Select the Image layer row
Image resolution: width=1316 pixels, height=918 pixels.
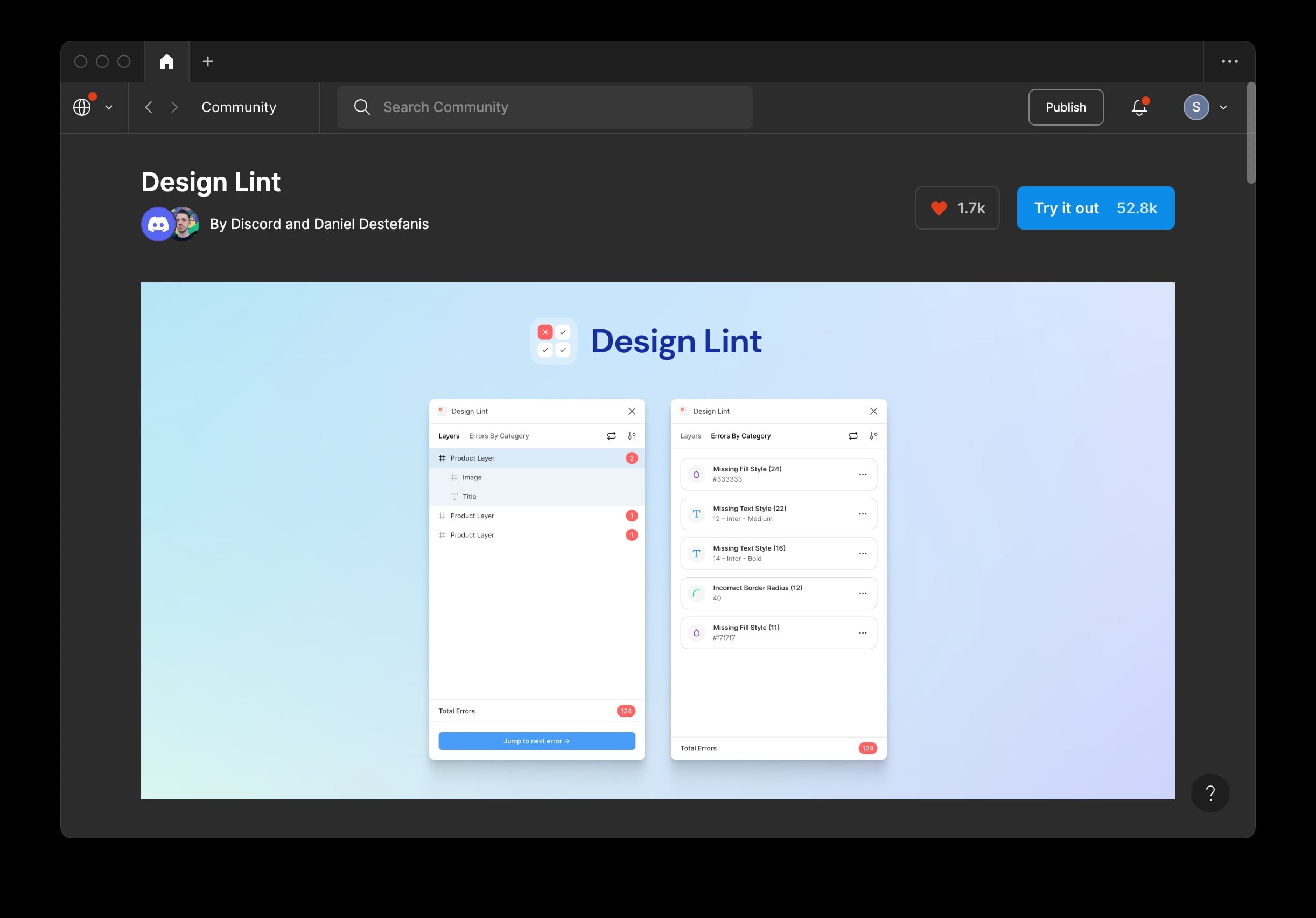(537, 477)
